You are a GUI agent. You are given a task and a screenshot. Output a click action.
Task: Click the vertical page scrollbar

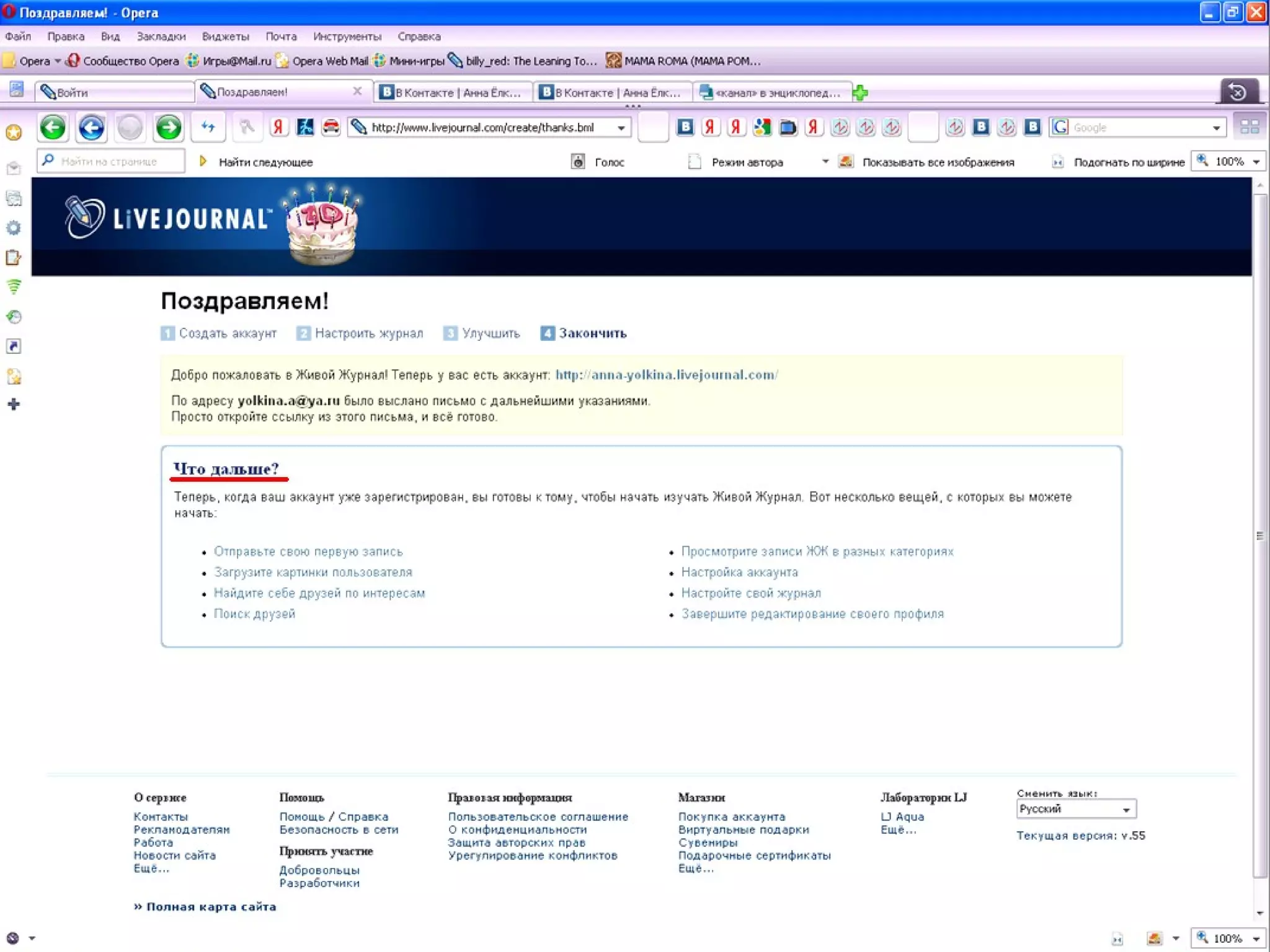click(1259, 535)
